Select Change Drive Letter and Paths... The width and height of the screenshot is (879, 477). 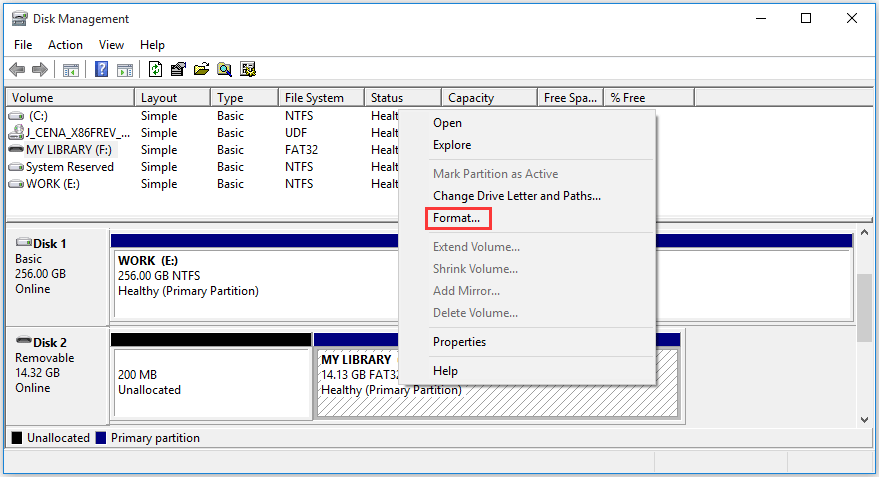[527, 196]
